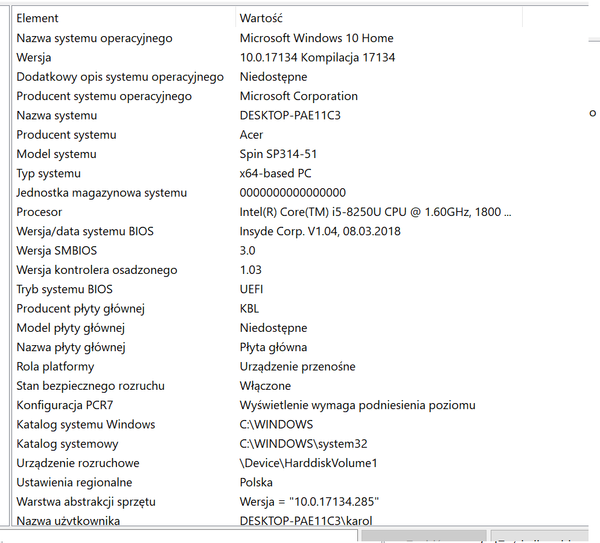
Task: Click value DESKTOP-PAE11C3\karol
Action: (x=306, y=521)
